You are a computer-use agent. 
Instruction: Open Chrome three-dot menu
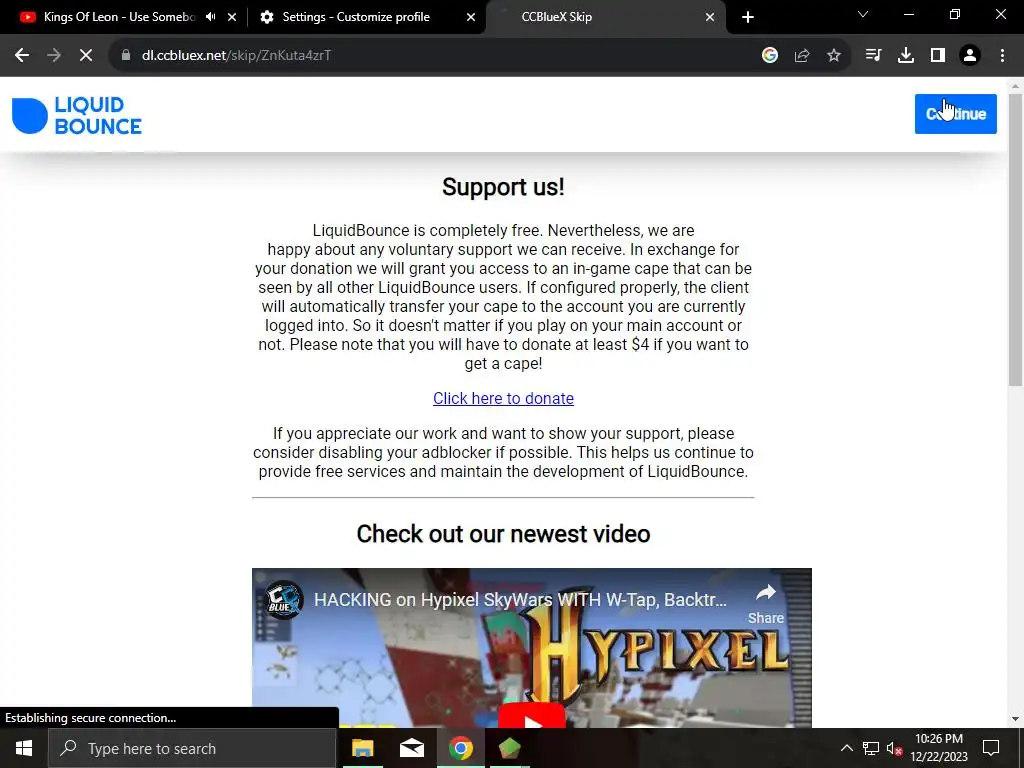(1002, 56)
